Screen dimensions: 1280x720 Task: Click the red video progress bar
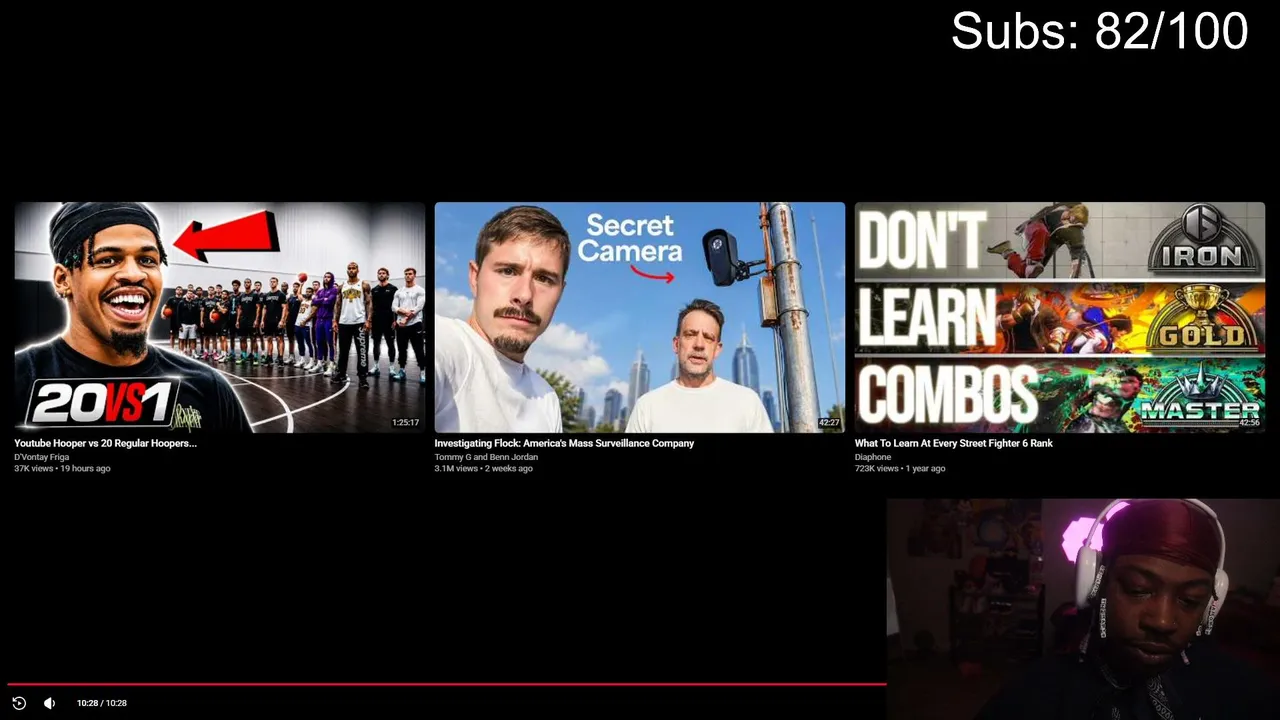[447, 684]
